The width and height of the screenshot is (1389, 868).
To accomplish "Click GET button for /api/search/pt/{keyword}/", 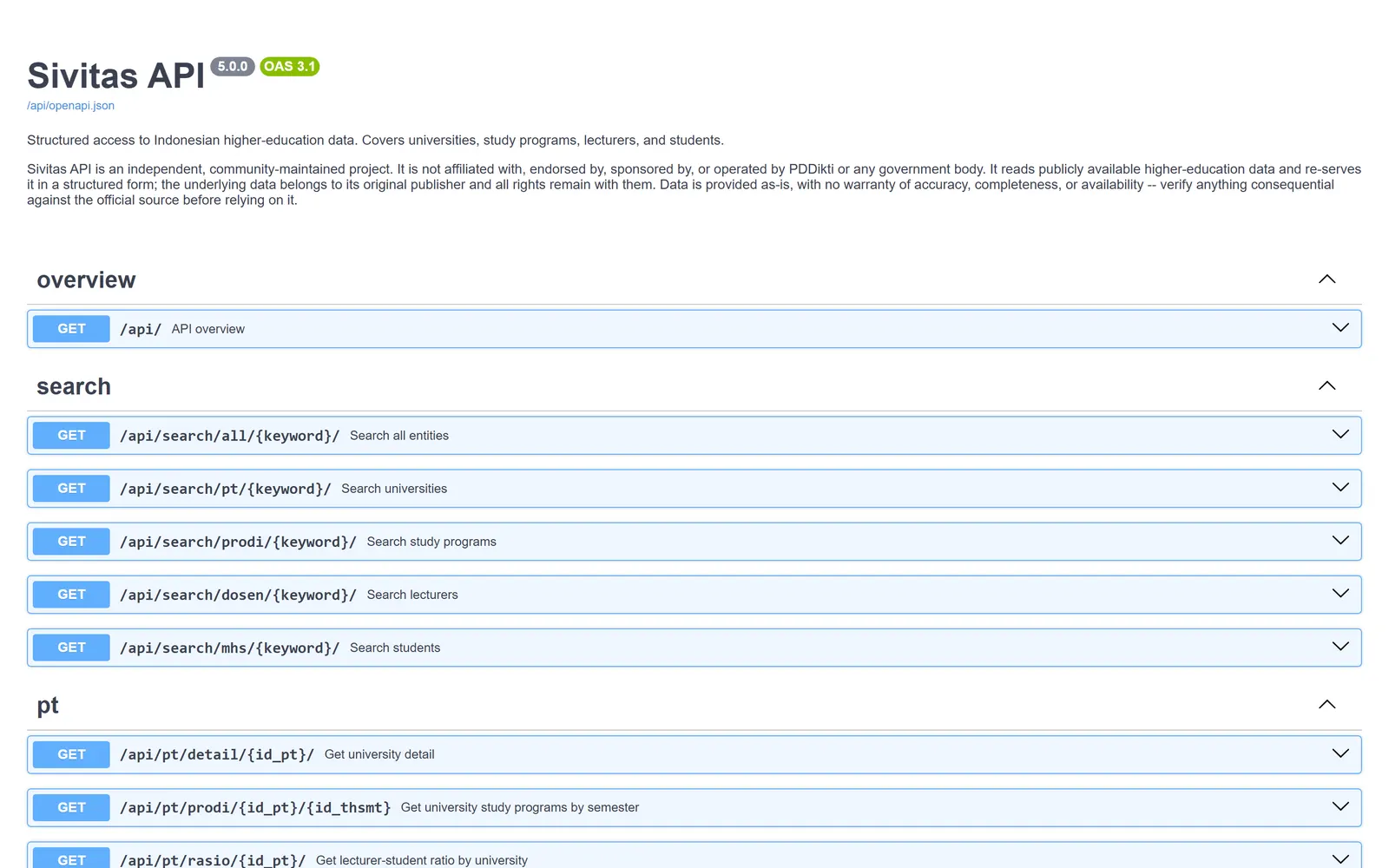I will pyautogui.click(x=71, y=489).
